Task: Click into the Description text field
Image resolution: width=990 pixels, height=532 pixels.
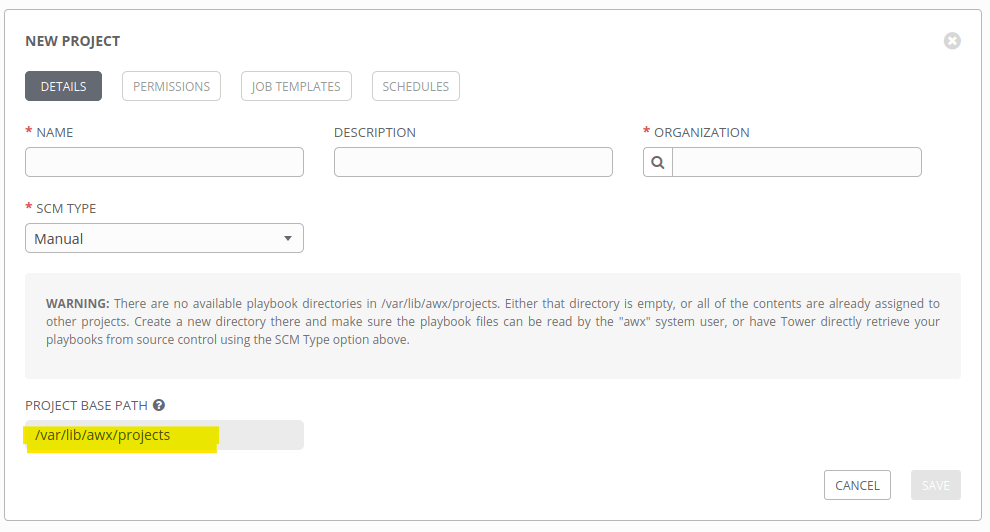Action: 473,162
